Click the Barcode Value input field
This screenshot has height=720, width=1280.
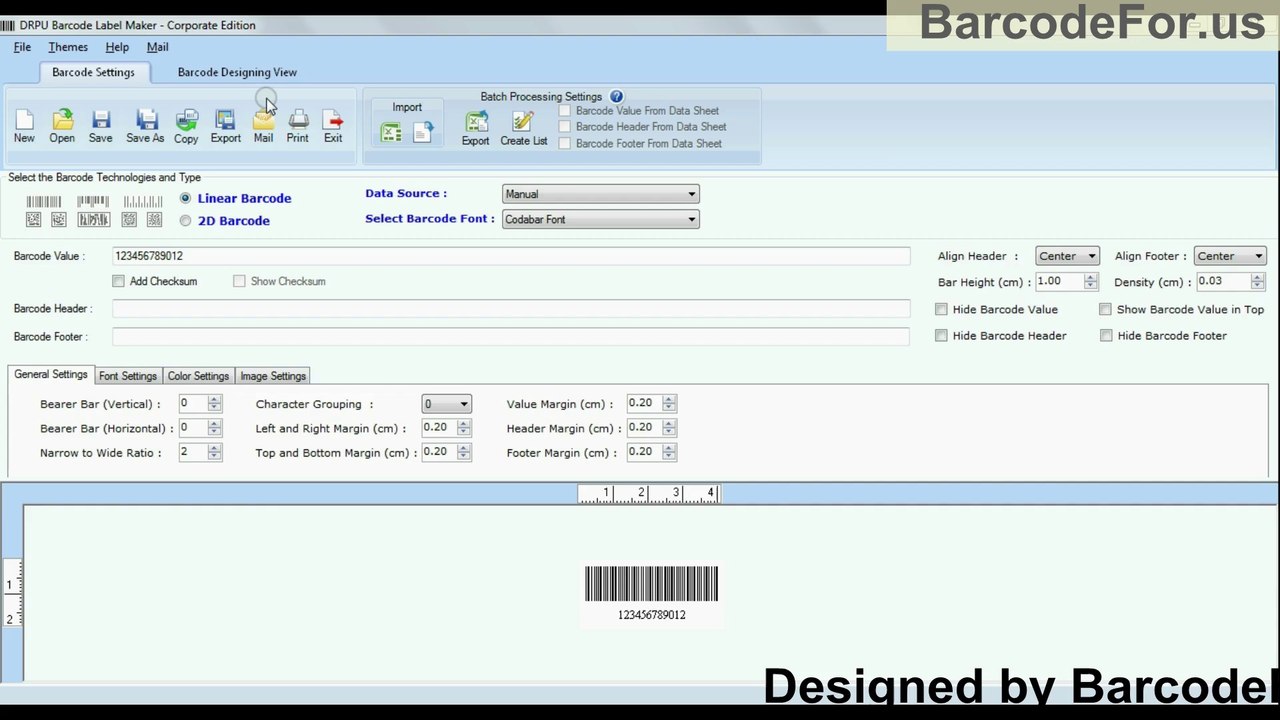point(511,256)
